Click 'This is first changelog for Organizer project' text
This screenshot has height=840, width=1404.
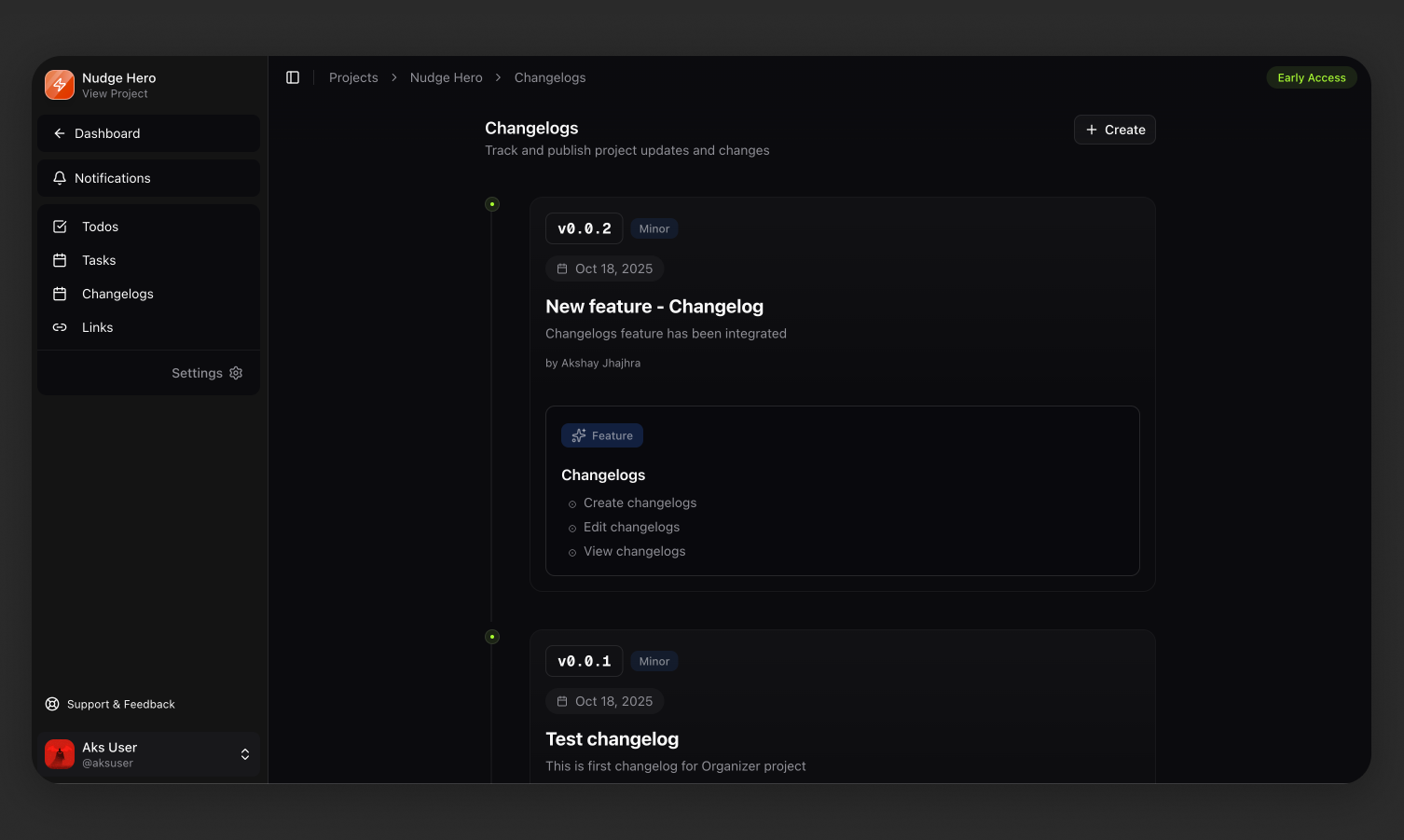coord(676,766)
